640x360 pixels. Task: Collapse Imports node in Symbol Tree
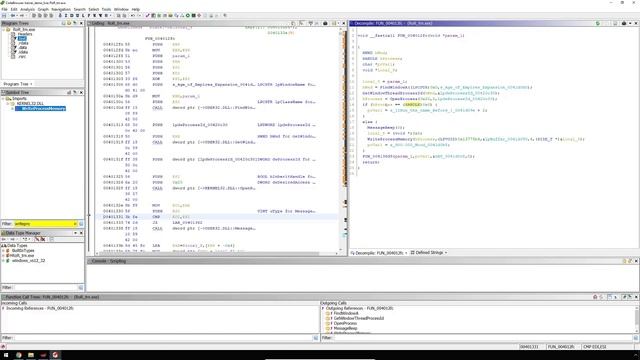[x=3, y=98]
